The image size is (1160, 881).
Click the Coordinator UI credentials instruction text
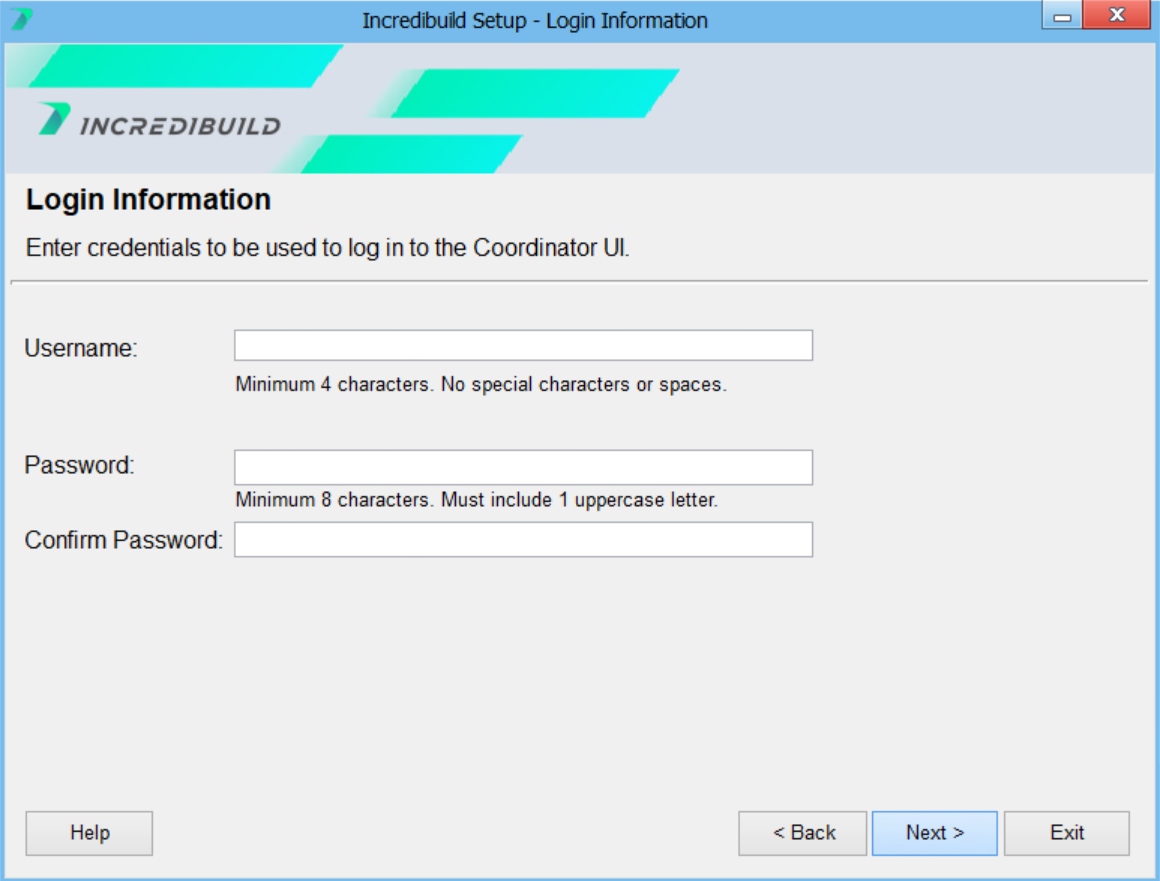[x=327, y=249]
